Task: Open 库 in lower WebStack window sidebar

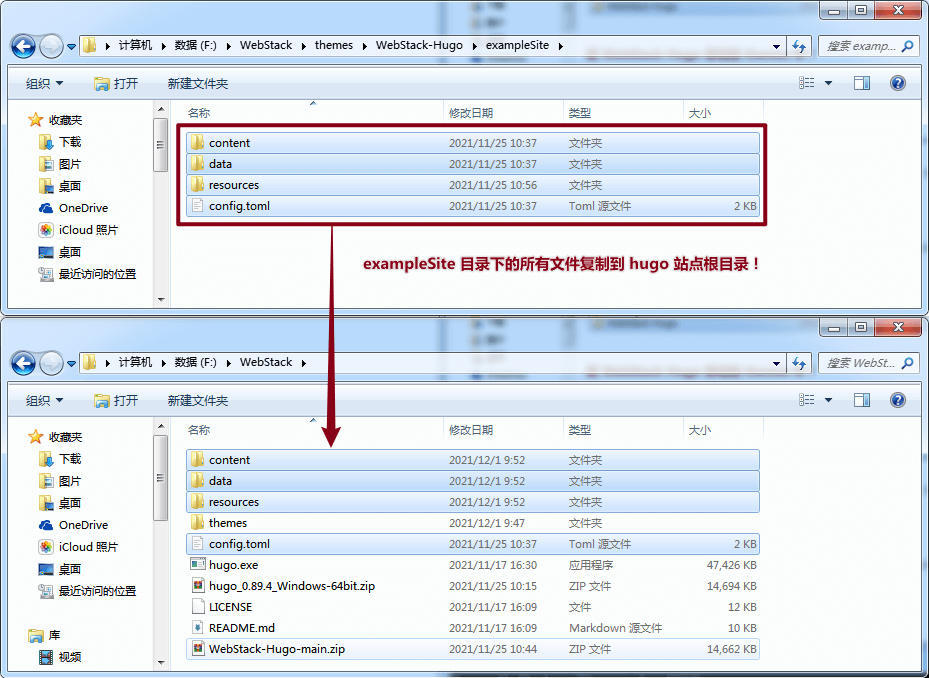Action: (45, 635)
